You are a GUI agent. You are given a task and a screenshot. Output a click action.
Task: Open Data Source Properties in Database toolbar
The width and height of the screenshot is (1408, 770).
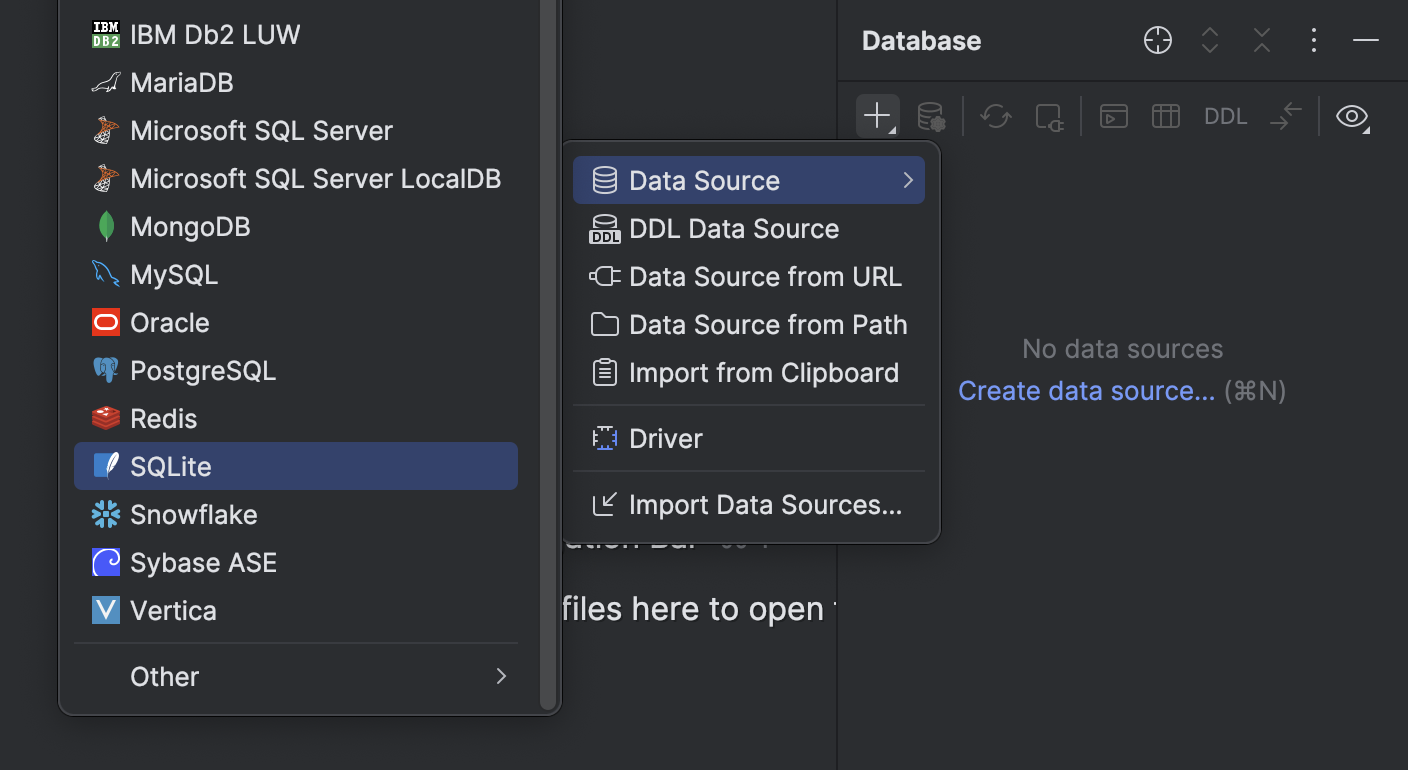pos(931,116)
